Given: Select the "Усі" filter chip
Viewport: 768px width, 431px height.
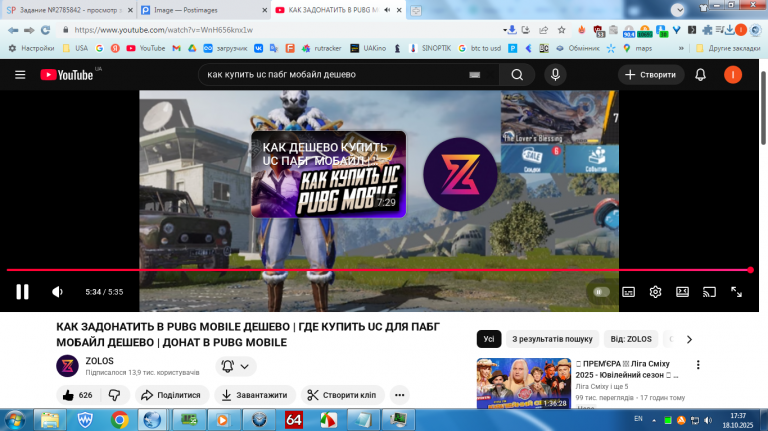Looking at the screenshot, I should point(489,339).
